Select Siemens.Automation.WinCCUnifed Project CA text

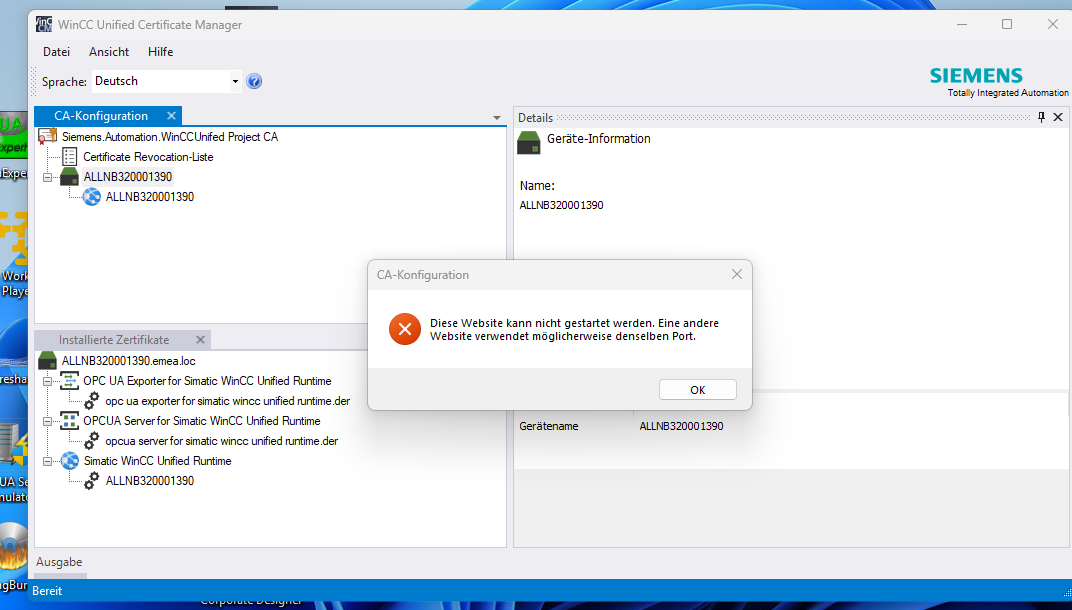pos(170,137)
